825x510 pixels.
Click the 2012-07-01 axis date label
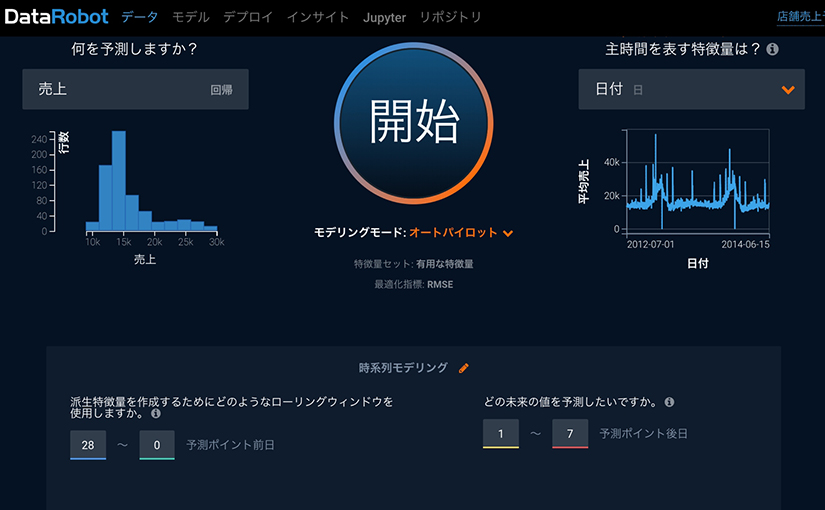point(650,245)
